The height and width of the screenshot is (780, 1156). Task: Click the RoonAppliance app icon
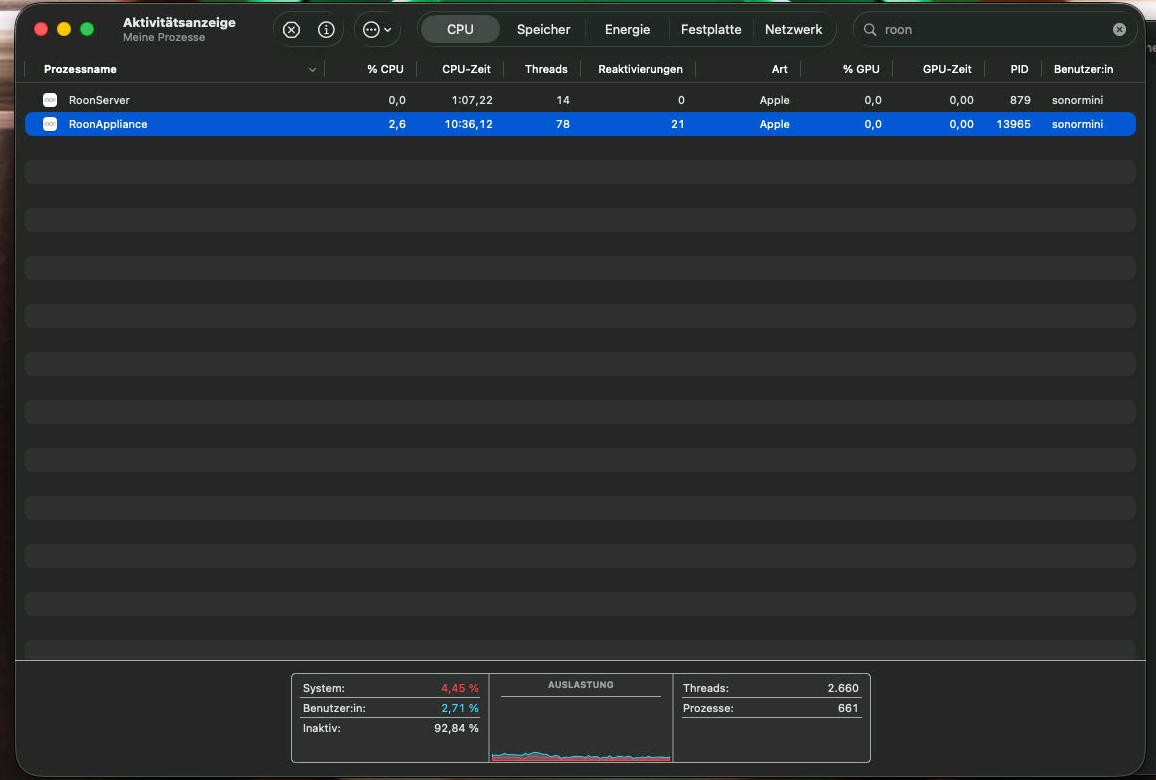[x=50, y=124]
